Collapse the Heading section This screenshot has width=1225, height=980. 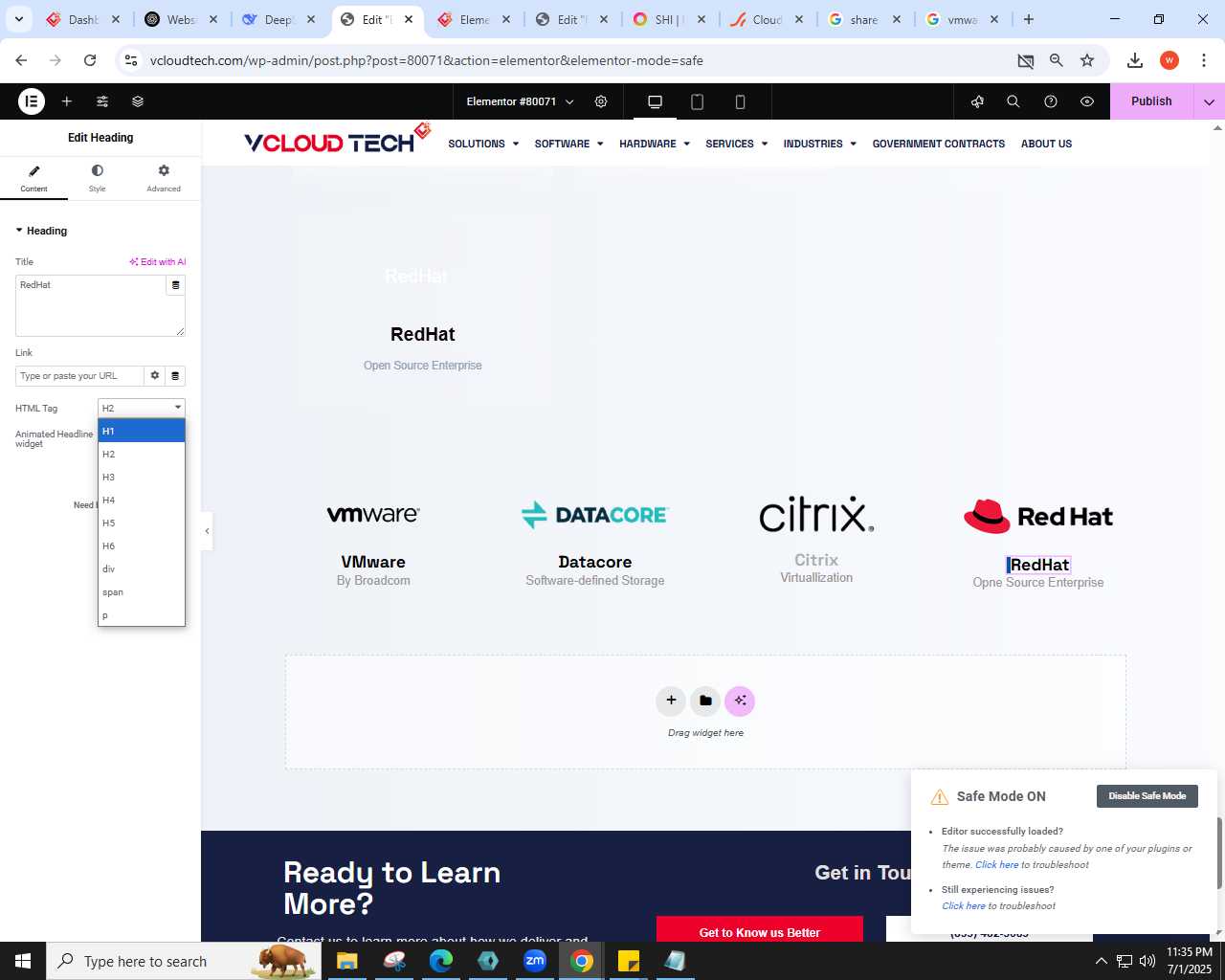(x=41, y=231)
